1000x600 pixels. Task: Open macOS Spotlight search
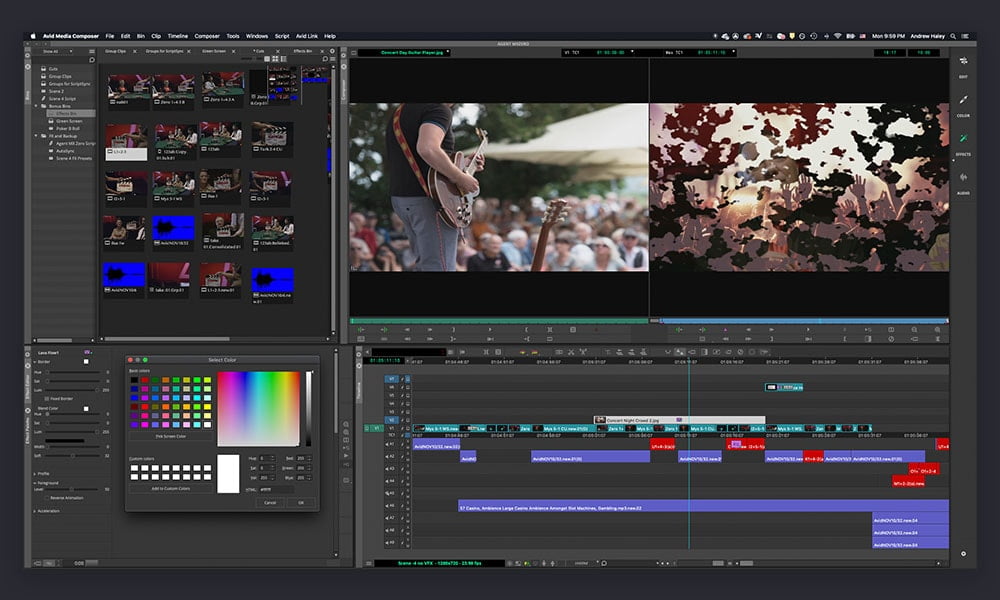pos(953,36)
